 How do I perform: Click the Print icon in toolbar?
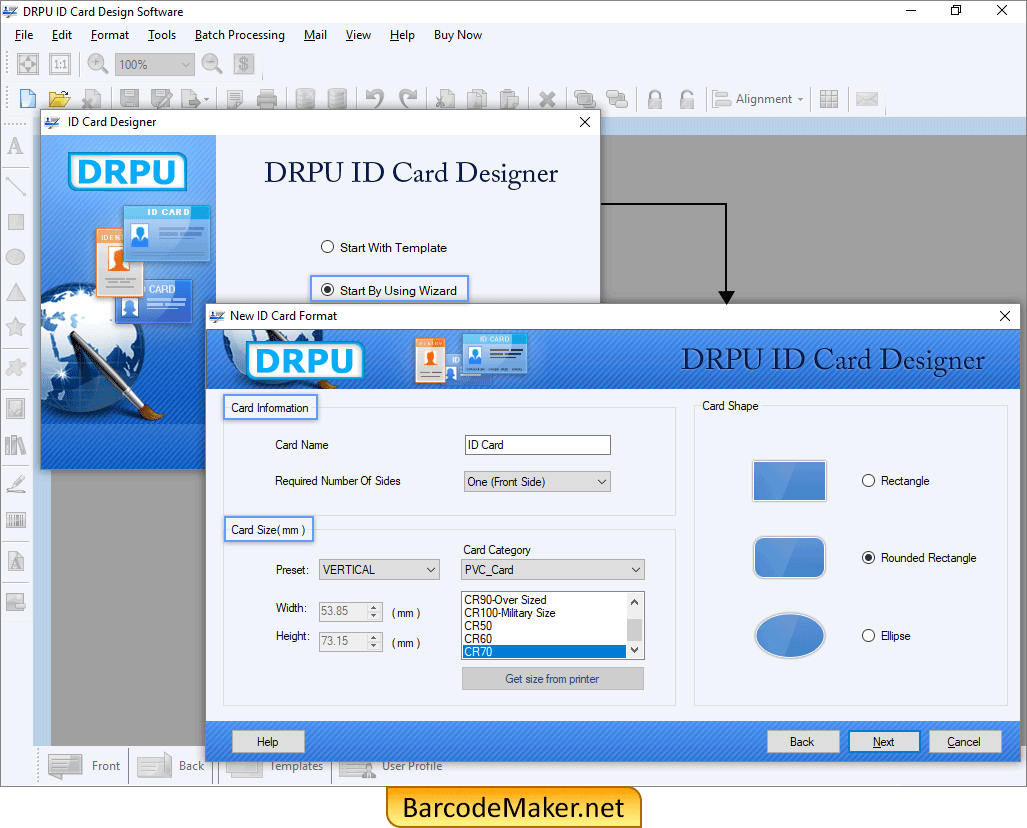point(267,99)
